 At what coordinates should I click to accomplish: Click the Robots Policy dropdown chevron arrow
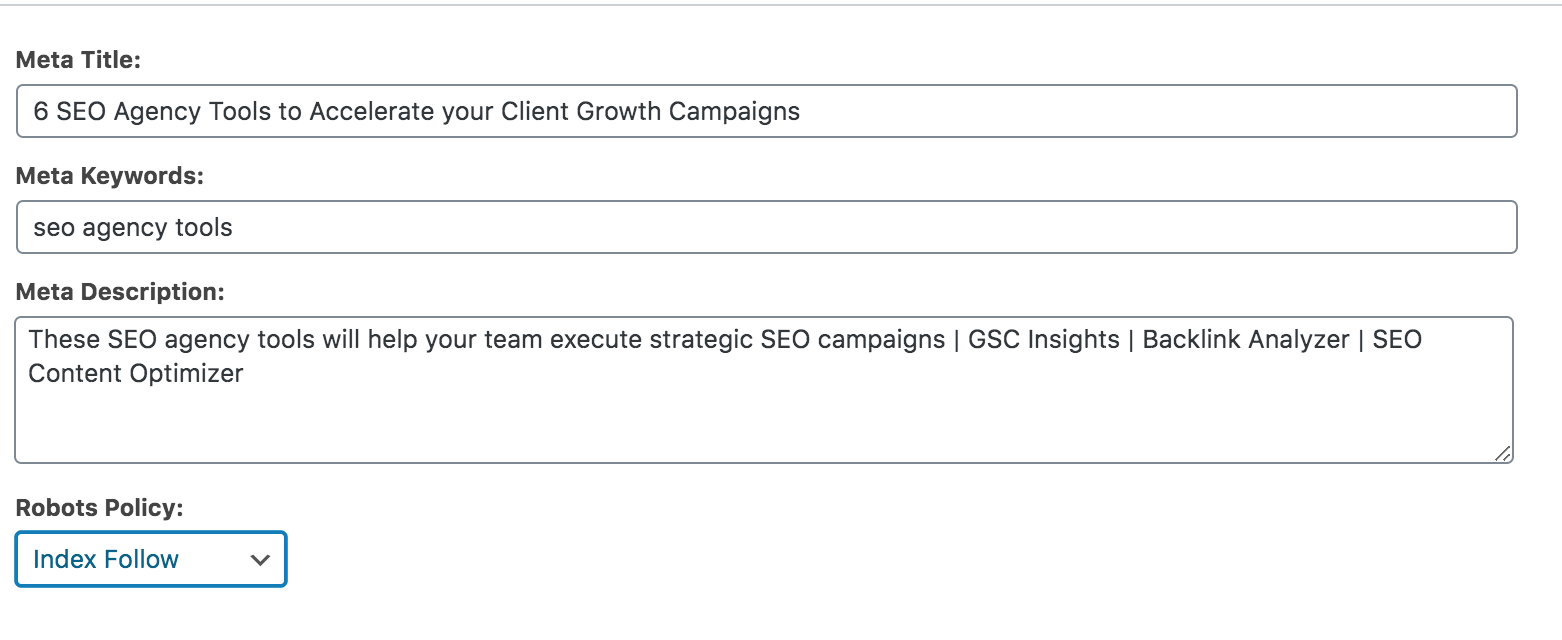pos(261,559)
